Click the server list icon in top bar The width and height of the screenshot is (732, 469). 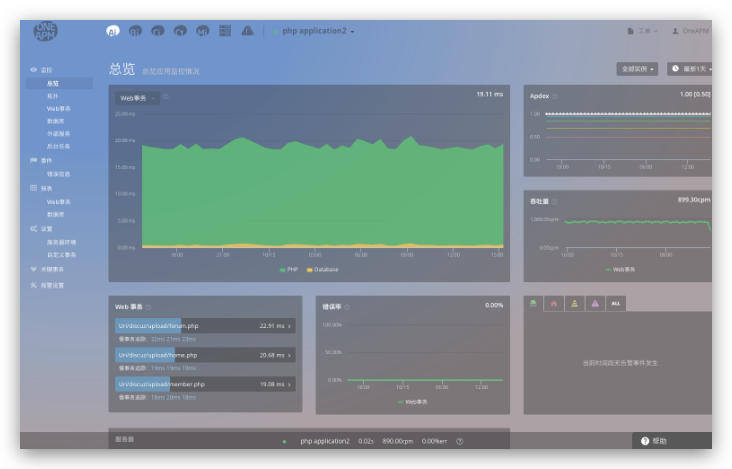point(225,31)
